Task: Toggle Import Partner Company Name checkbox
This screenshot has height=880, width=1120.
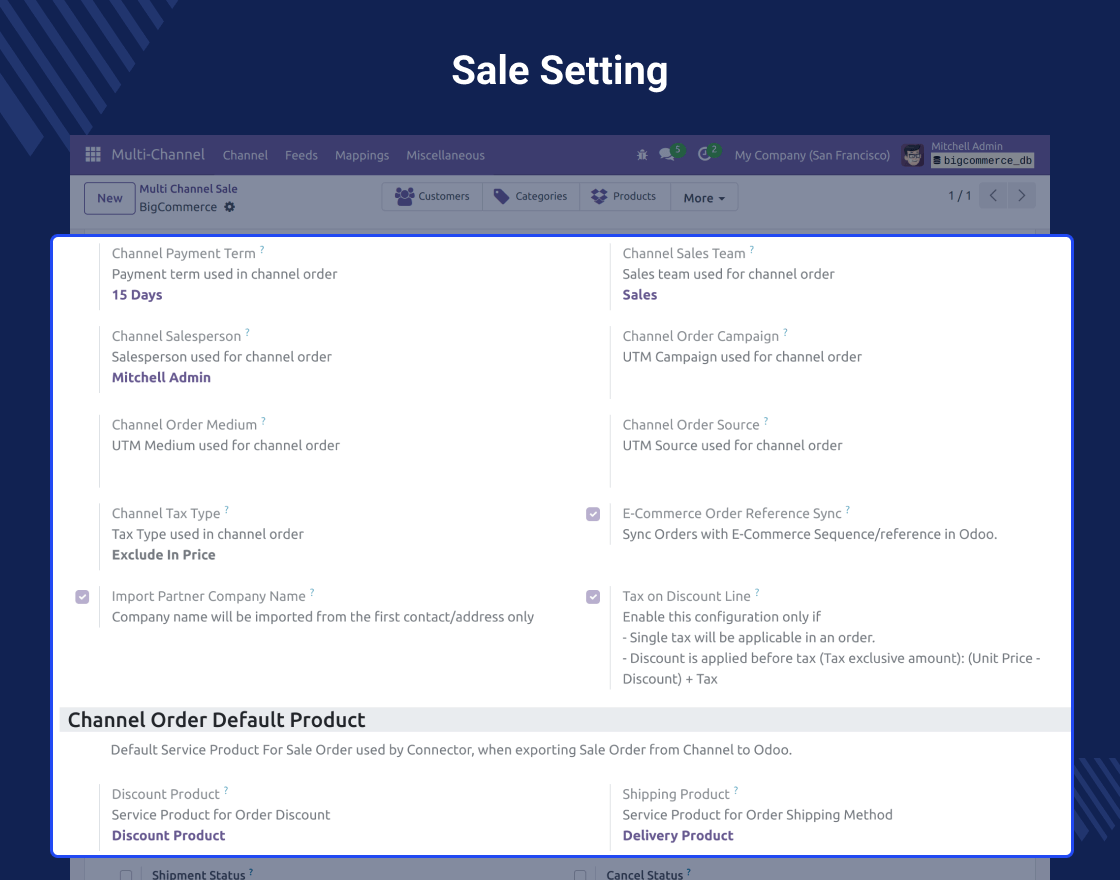Action: [x=82, y=597]
